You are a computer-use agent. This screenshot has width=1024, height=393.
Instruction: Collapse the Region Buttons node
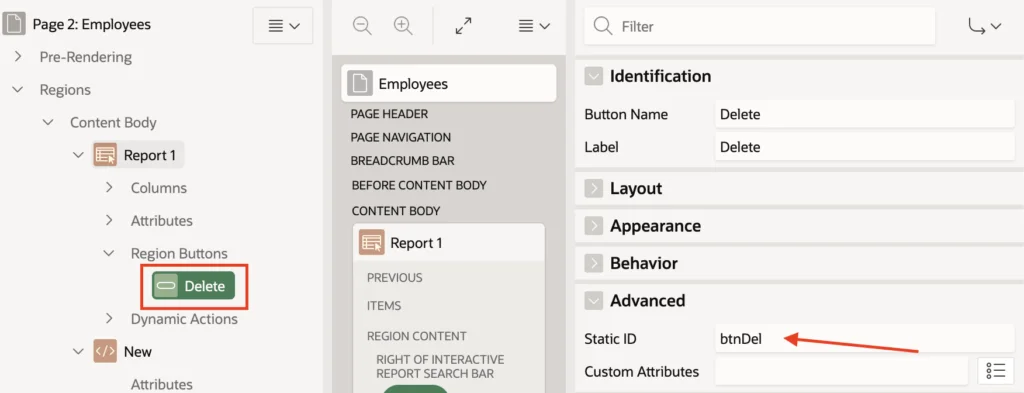click(108, 253)
